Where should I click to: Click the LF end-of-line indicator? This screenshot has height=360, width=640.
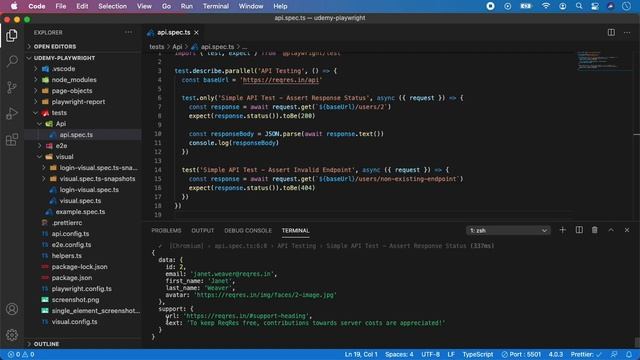(x=451, y=354)
